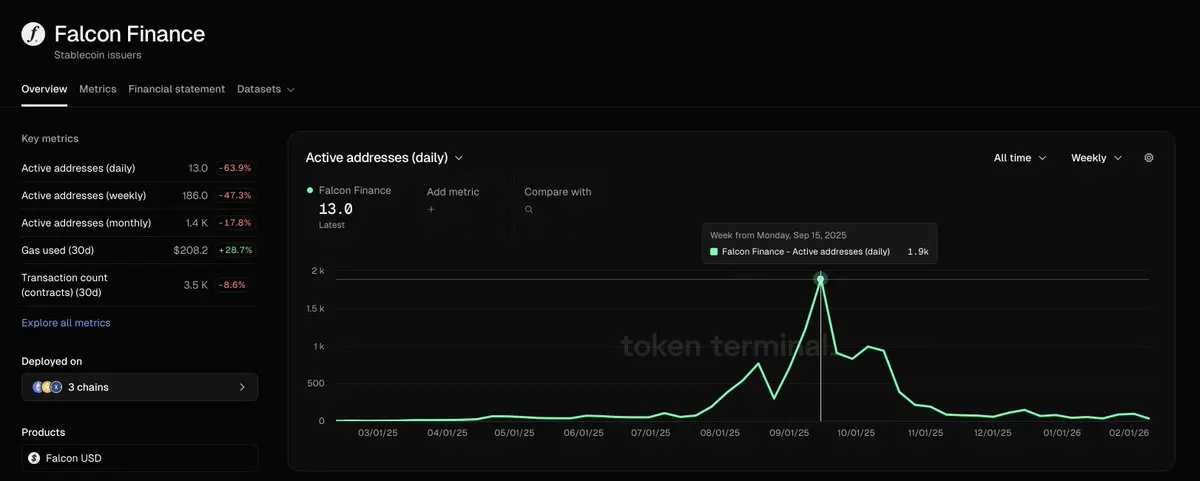Click the Add metric plus icon
1200x481 pixels.
click(432, 210)
